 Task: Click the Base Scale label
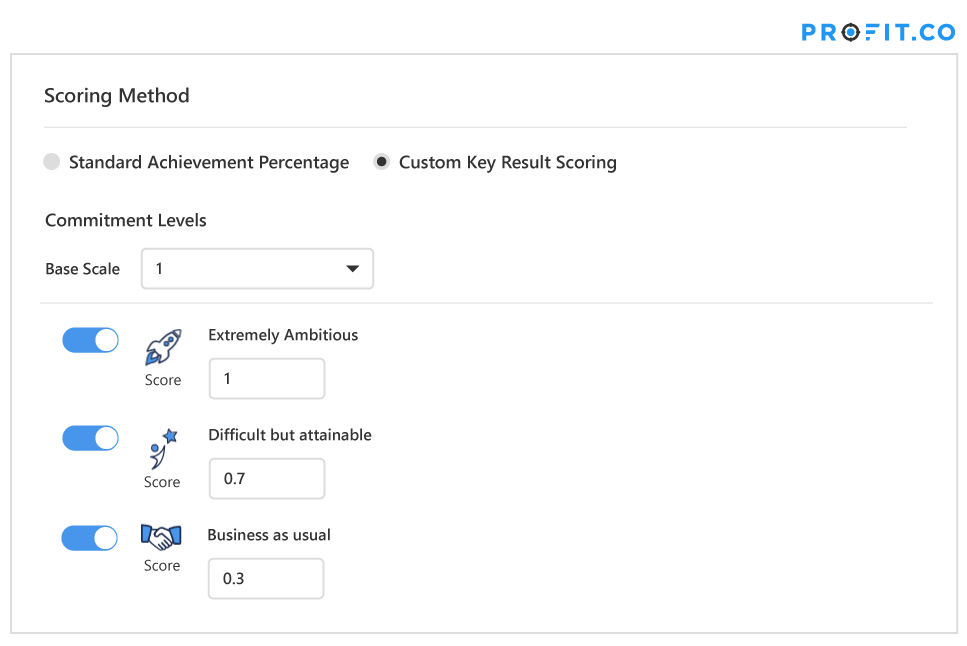click(x=83, y=269)
